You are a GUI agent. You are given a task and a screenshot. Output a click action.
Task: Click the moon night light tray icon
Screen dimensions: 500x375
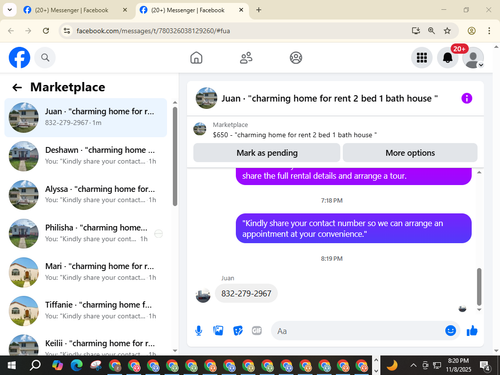click(392, 365)
